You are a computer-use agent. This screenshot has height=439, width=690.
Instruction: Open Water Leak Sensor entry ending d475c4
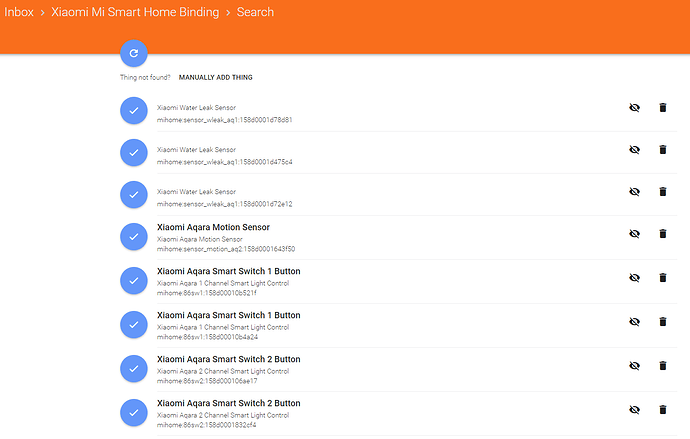224,155
